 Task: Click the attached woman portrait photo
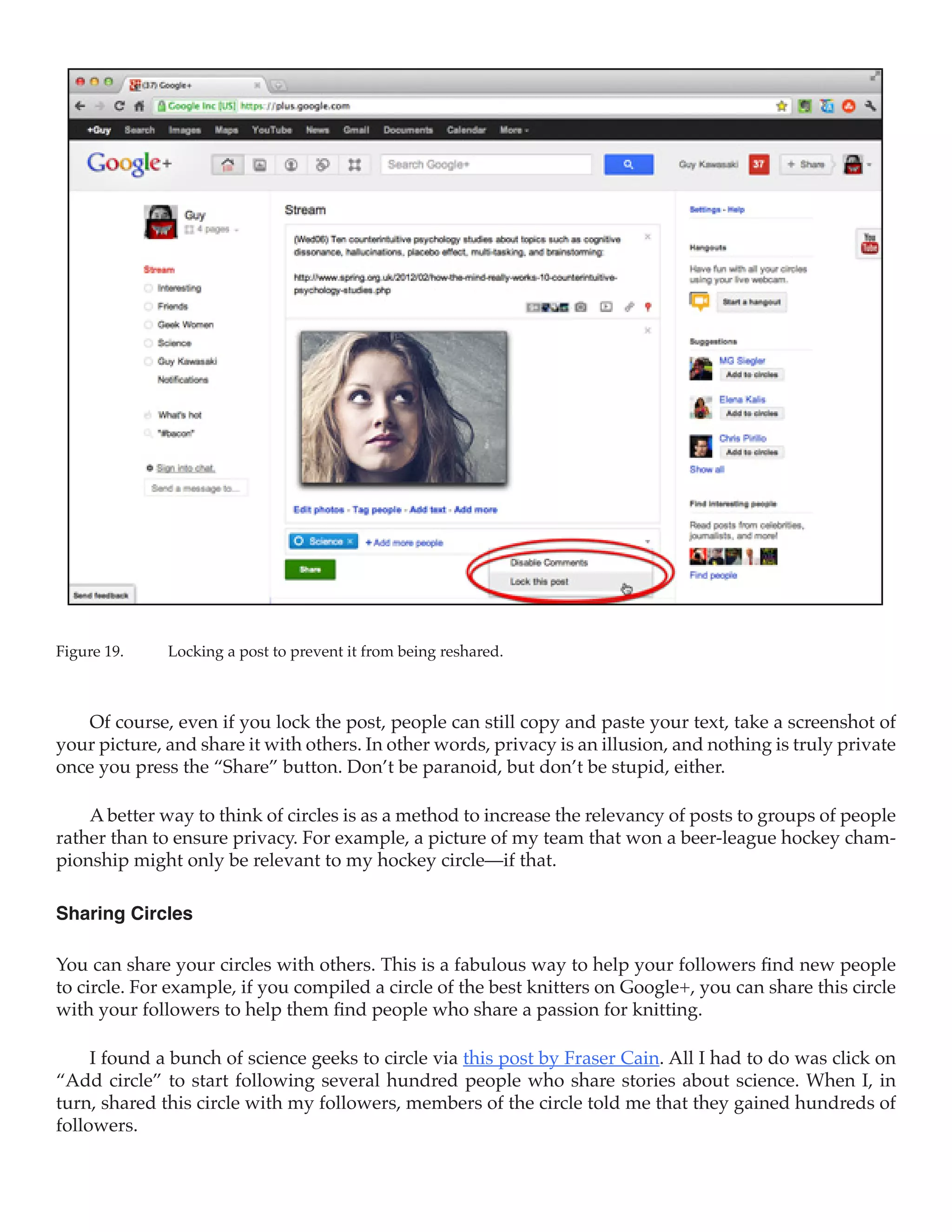[404, 408]
